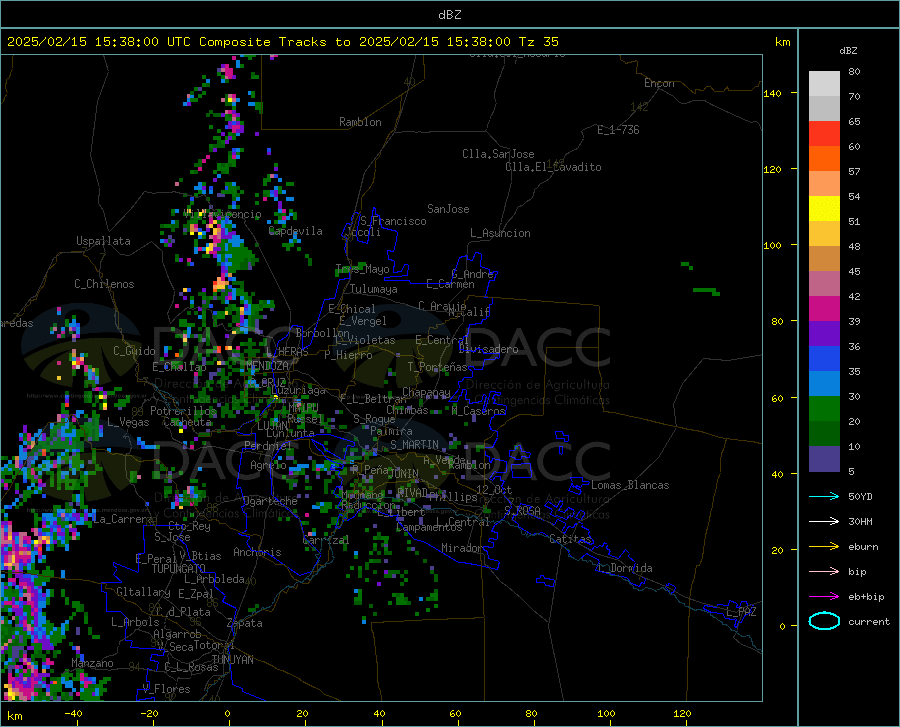Click the 'eburn' legend label
Image resolution: width=900 pixels, height=727 pixels.
tap(863, 547)
